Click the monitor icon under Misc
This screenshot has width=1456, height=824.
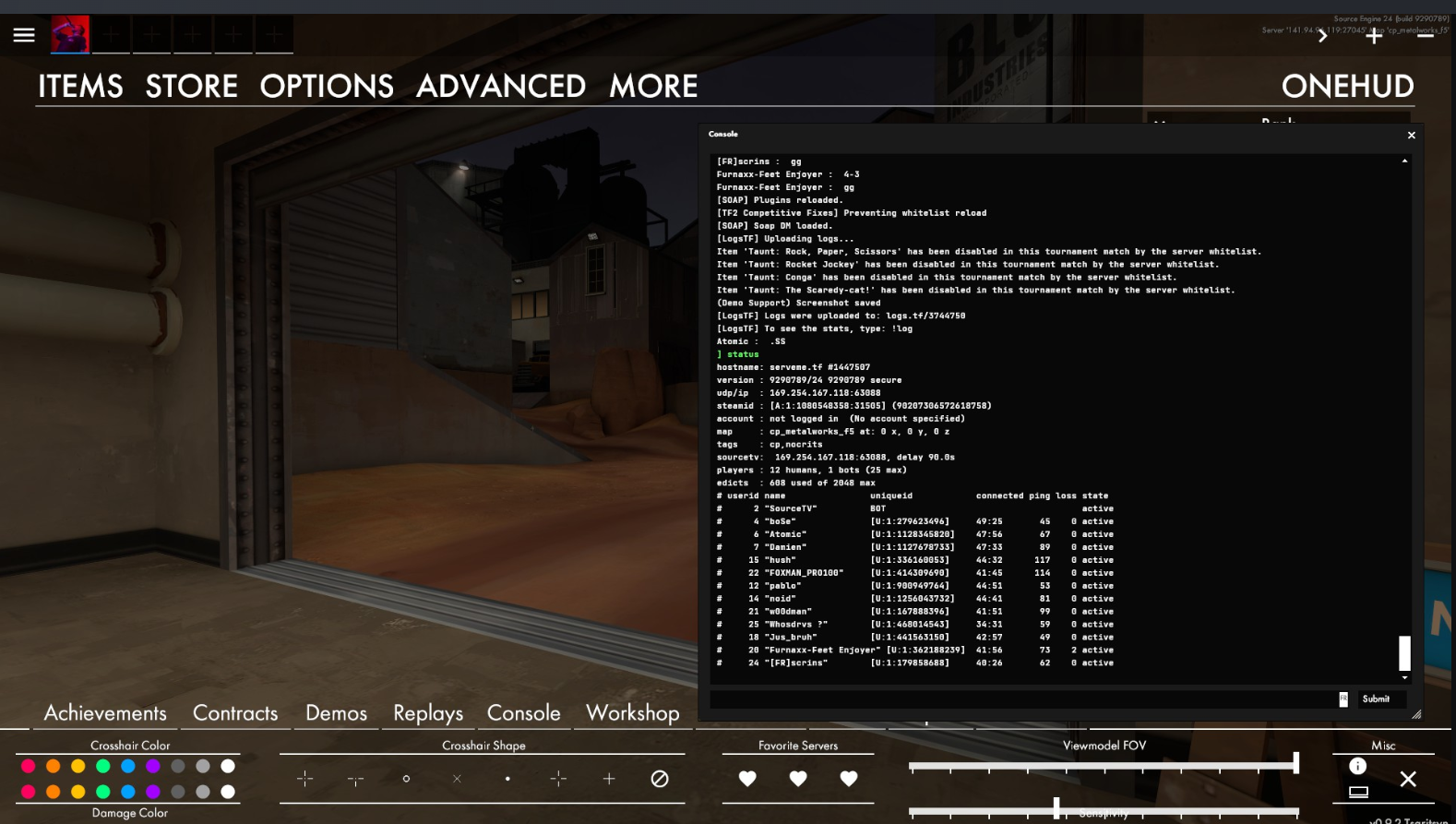1358,792
